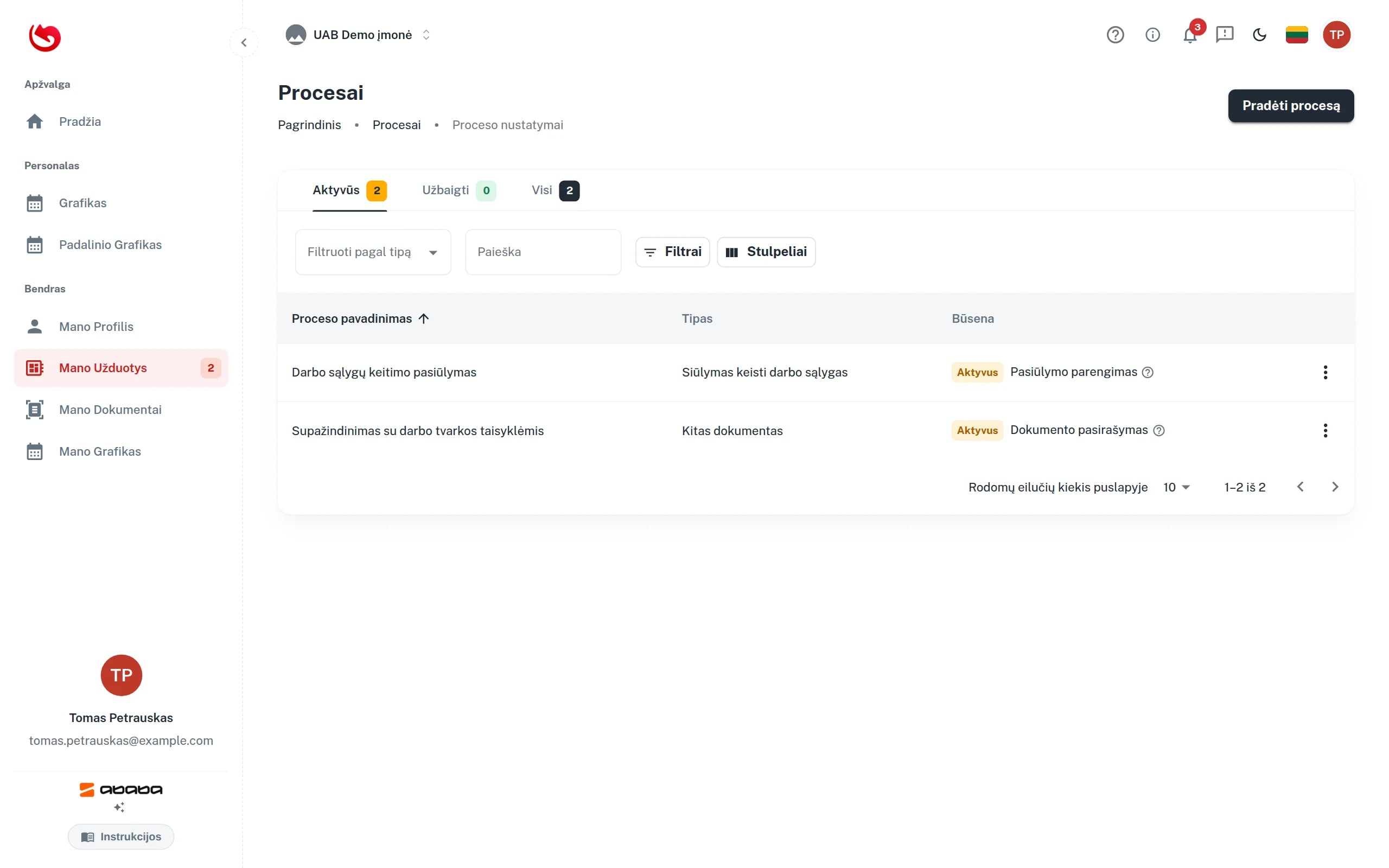Screen dimensions: 1389x868
Task: Click the Pradėti procesą button
Action: (x=1291, y=106)
